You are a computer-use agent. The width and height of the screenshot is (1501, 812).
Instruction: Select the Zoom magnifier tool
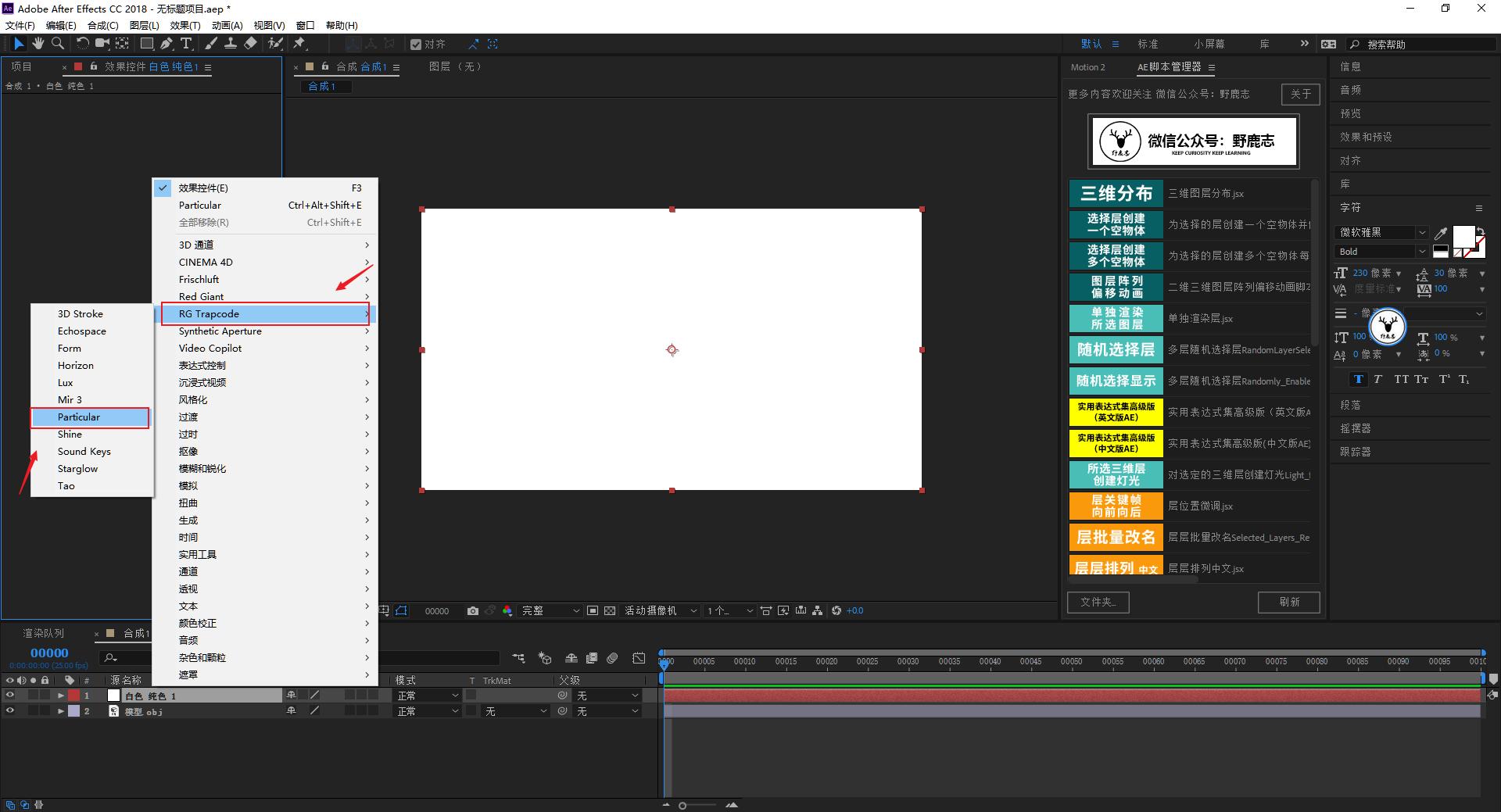[58, 44]
